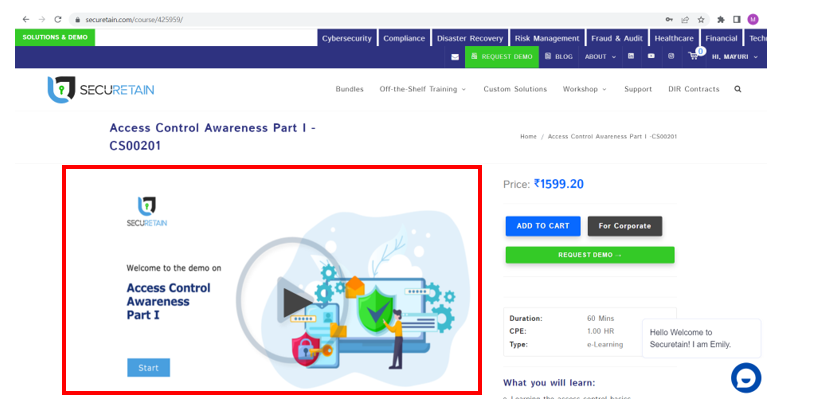
Task: Open the saved passwords key icon
Action: 669,20
